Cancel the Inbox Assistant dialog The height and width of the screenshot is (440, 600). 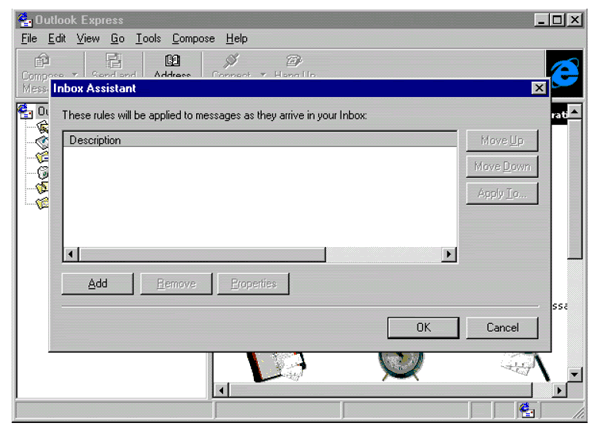point(502,328)
